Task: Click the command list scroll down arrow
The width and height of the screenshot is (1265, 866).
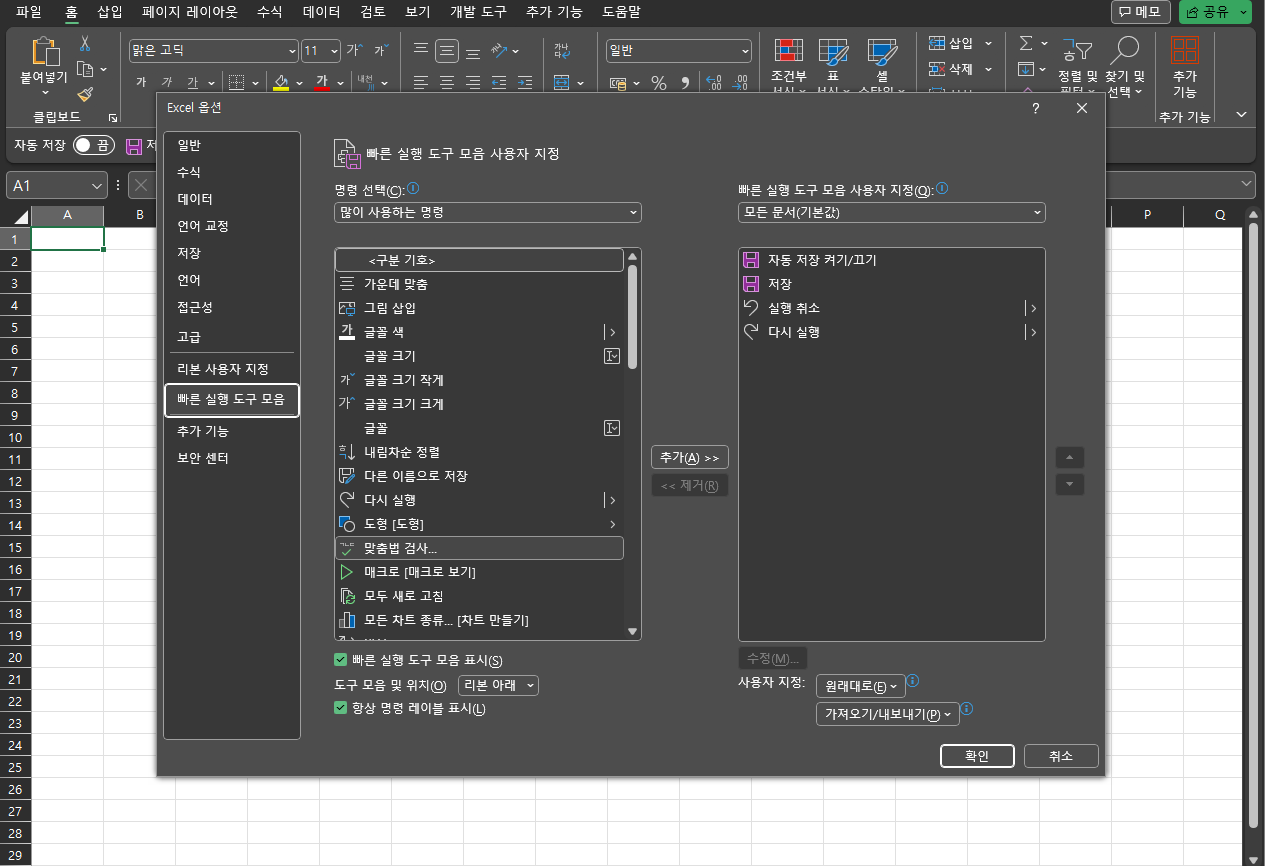Action: (x=632, y=631)
